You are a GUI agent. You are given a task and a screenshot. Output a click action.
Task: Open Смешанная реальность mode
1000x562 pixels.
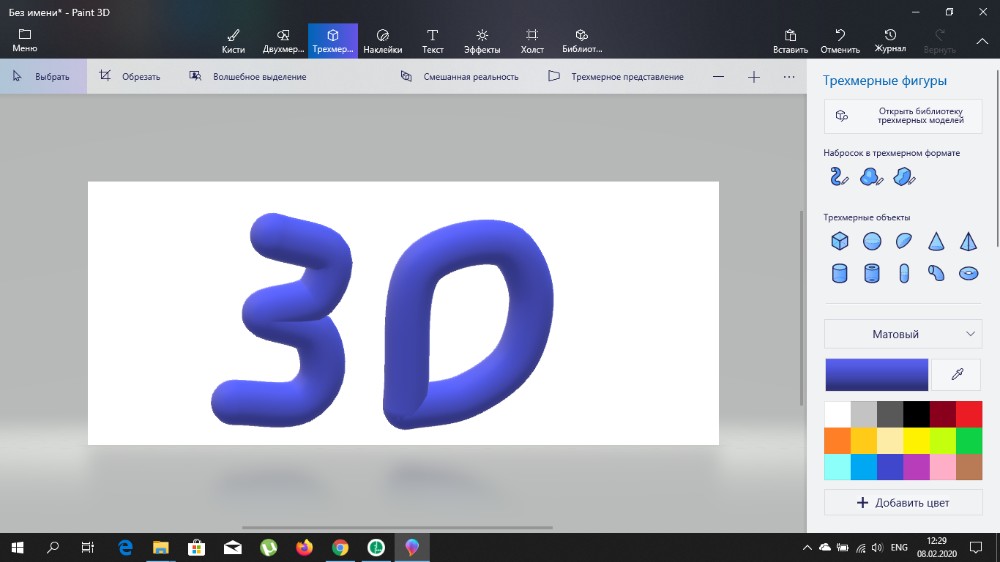[x=459, y=77]
